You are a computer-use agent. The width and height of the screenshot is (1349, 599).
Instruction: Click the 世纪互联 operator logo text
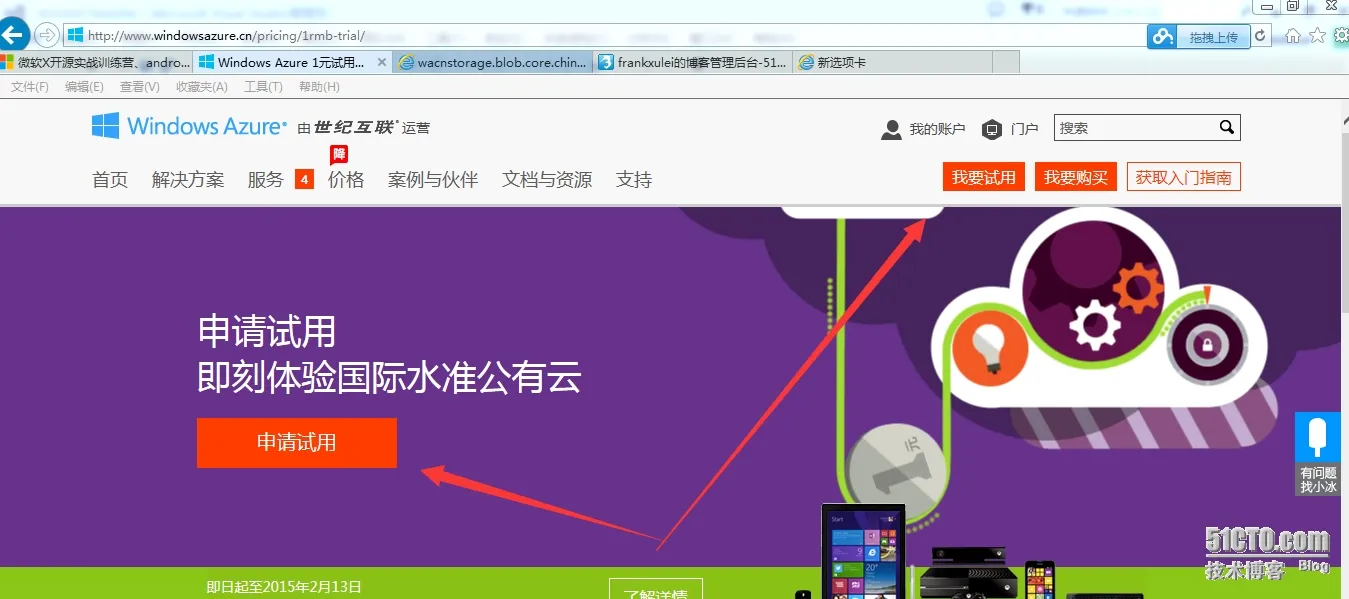[x=355, y=128]
